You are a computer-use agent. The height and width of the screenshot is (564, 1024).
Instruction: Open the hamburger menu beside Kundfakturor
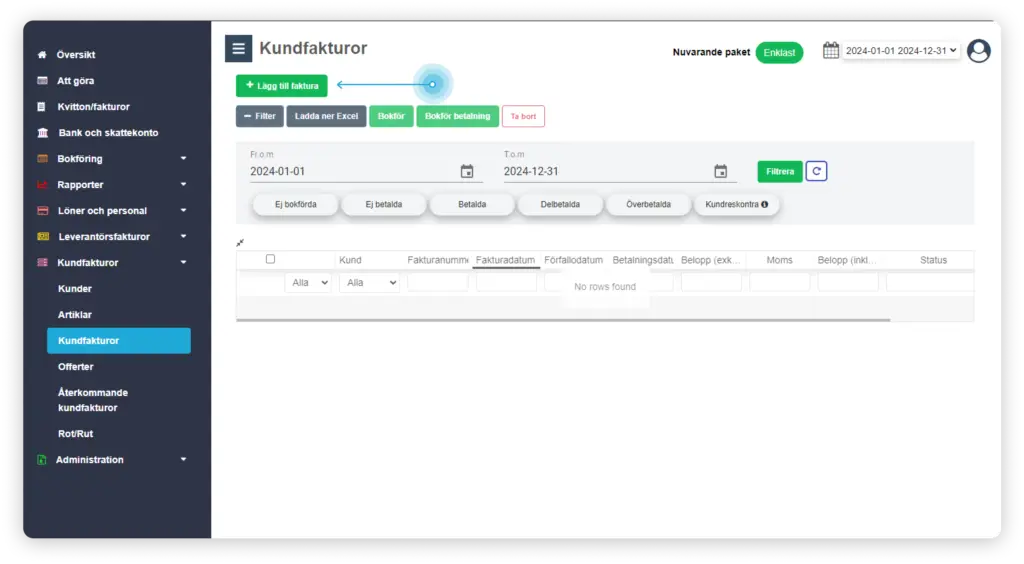[x=238, y=48]
